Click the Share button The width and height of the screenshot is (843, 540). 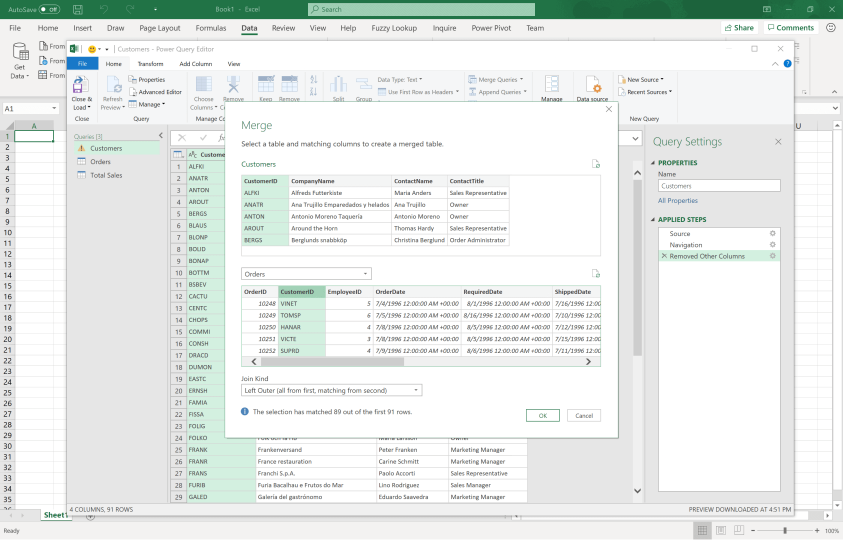pyautogui.click(x=739, y=27)
